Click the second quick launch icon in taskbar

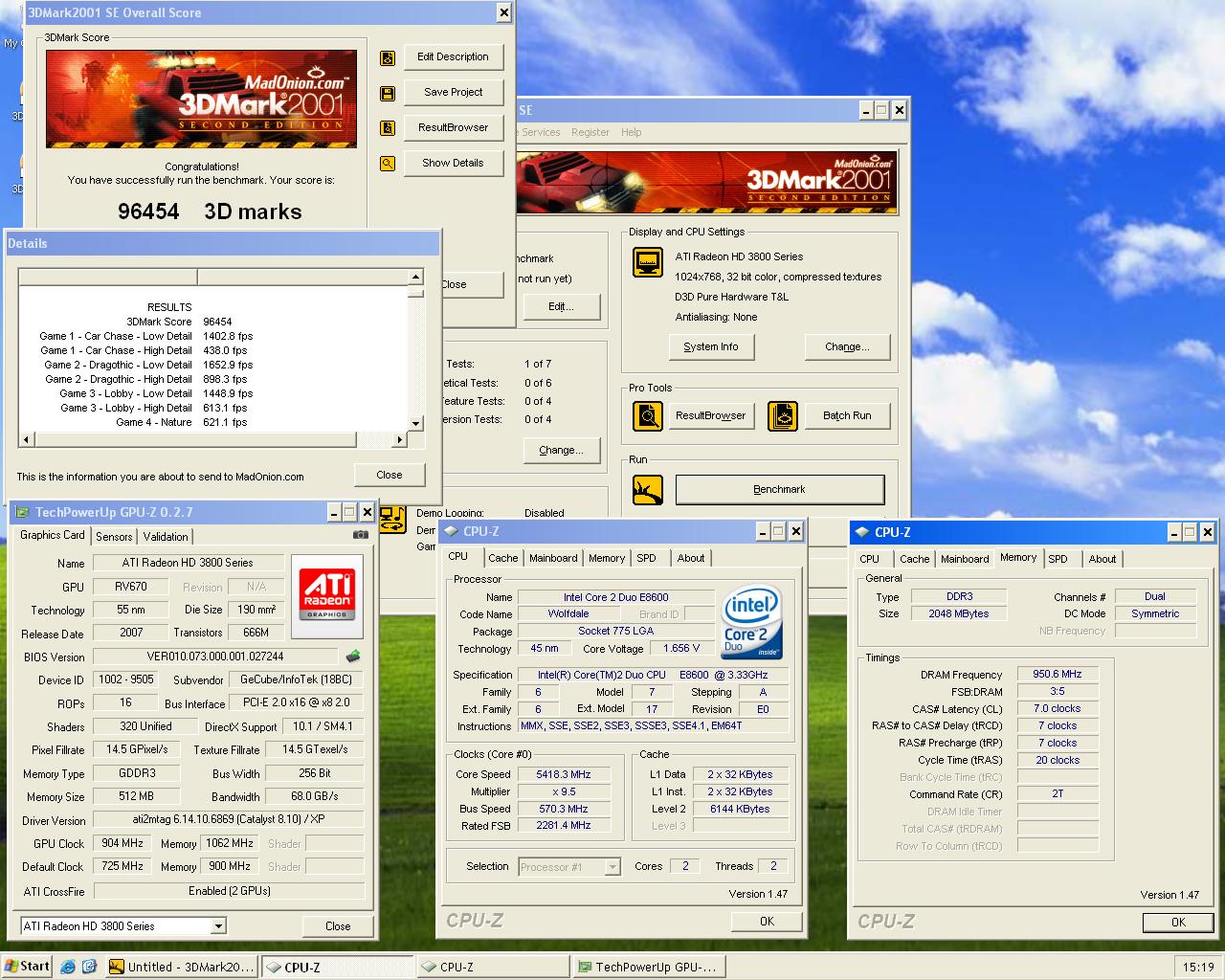pos(89,967)
